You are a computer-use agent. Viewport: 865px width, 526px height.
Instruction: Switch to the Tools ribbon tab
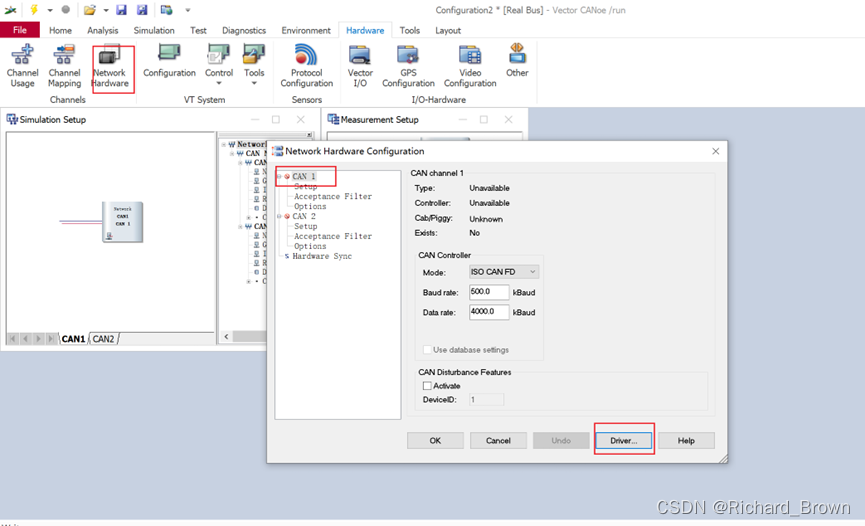[409, 30]
